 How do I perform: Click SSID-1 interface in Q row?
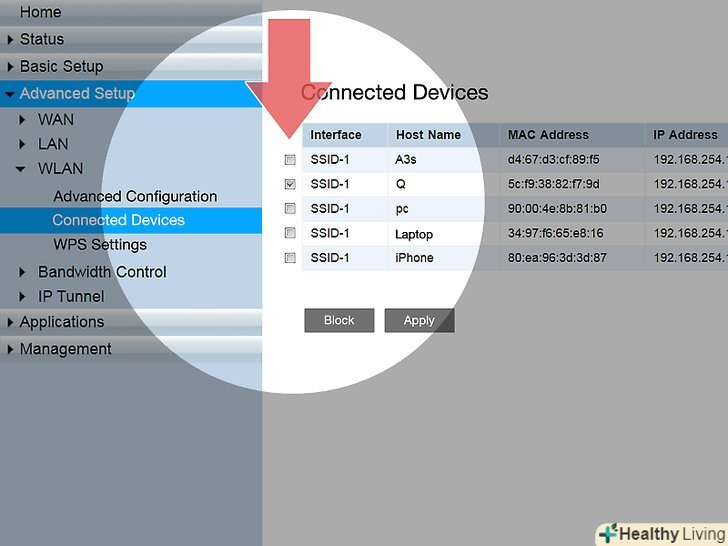pos(330,184)
